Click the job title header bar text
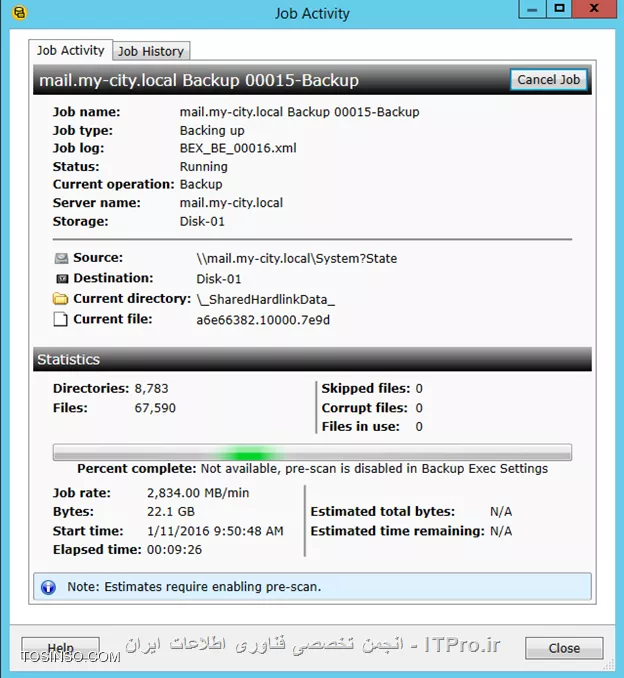 click(x=199, y=80)
